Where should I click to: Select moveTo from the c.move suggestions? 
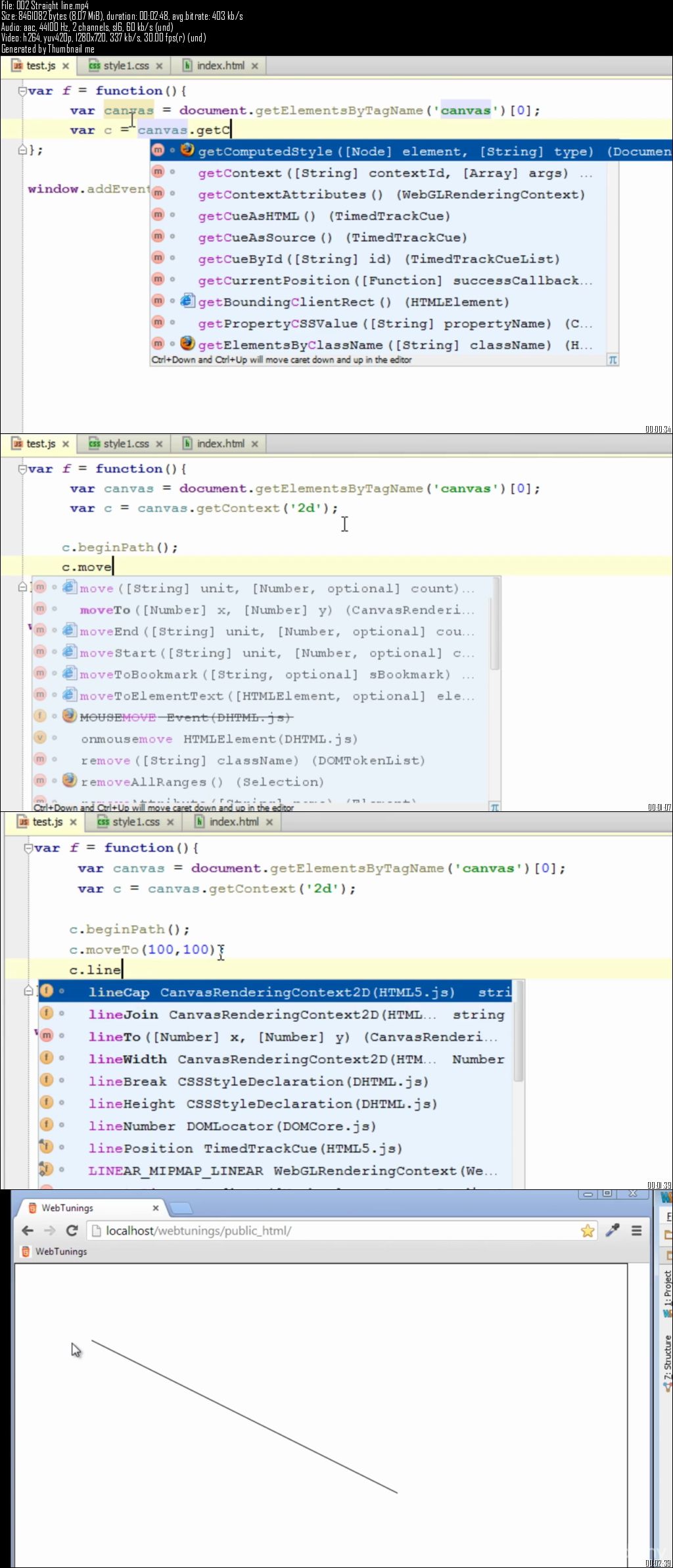point(262,610)
